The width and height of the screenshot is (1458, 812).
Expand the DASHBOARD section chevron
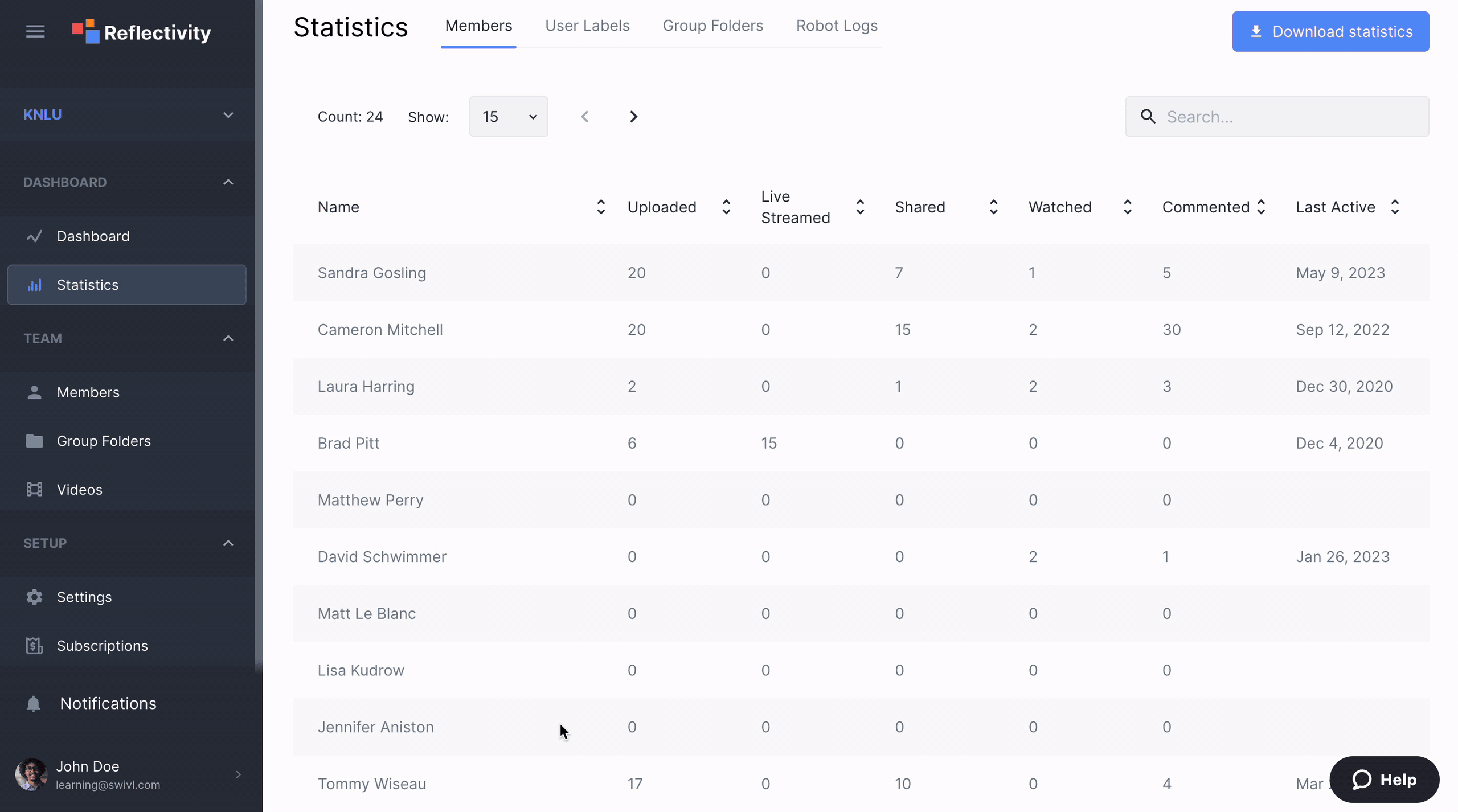(x=227, y=181)
